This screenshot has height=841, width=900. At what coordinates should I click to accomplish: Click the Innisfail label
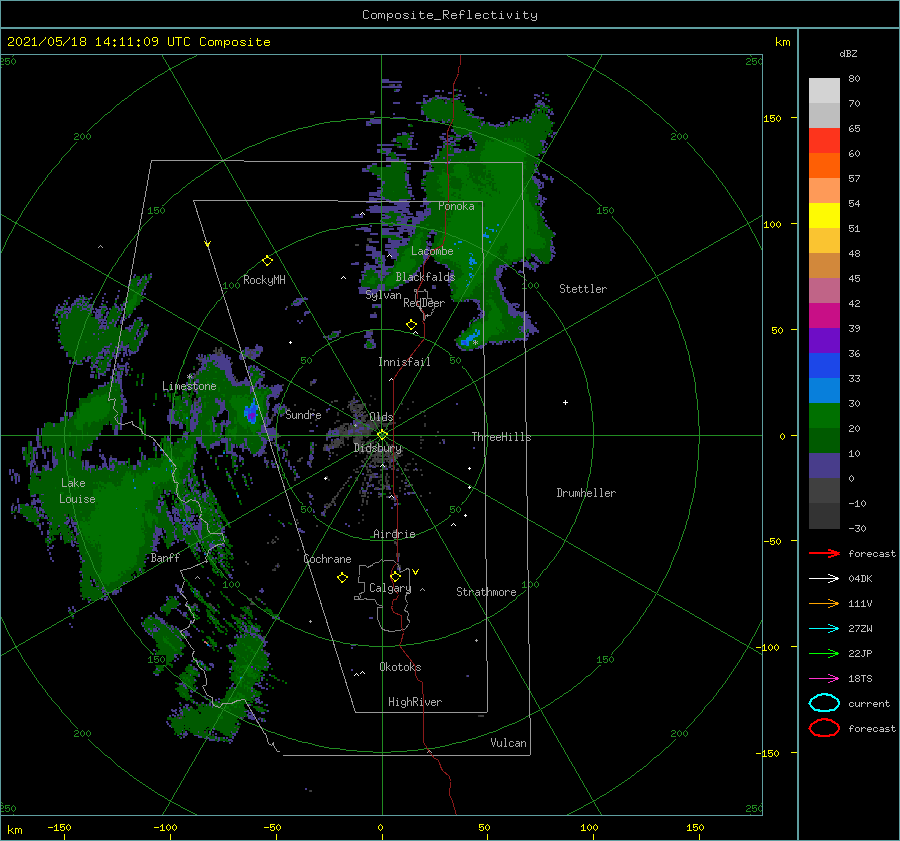pyautogui.click(x=404, y=362)
